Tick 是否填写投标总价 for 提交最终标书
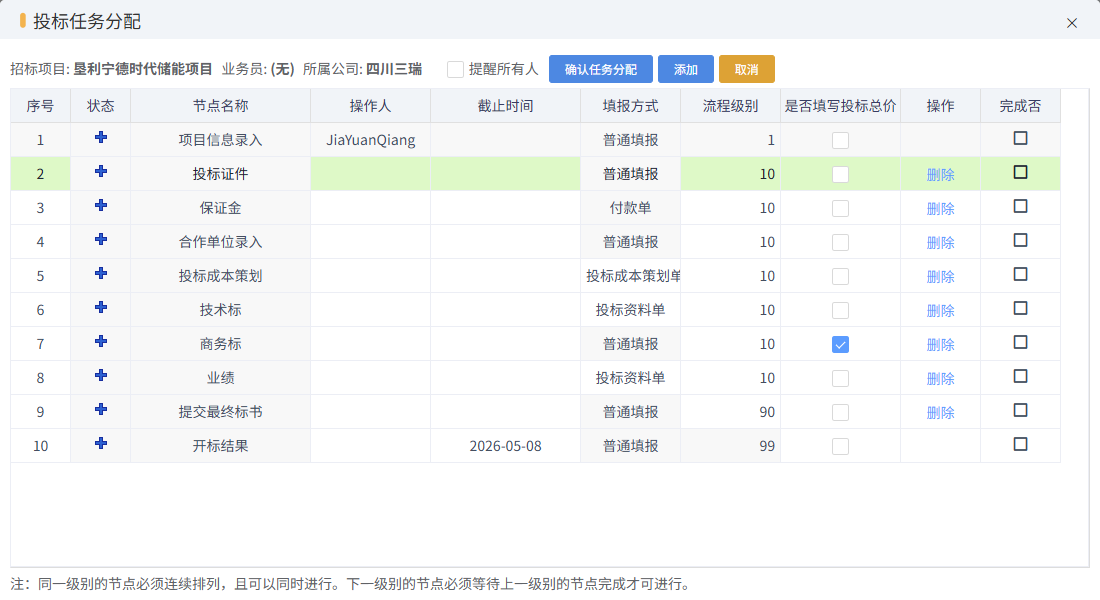 (840, 413)
